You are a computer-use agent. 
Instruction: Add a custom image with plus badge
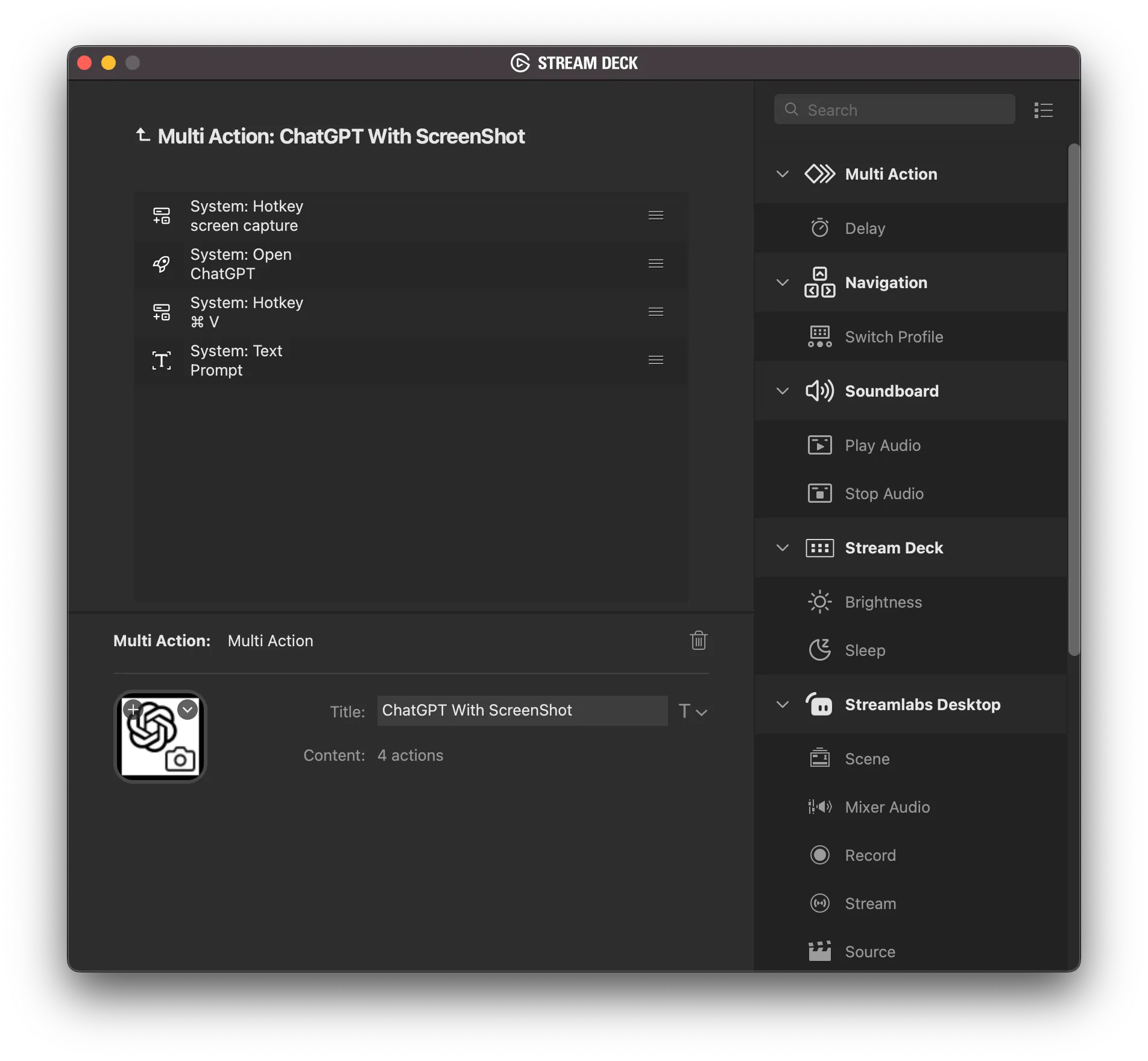[133, 710]
